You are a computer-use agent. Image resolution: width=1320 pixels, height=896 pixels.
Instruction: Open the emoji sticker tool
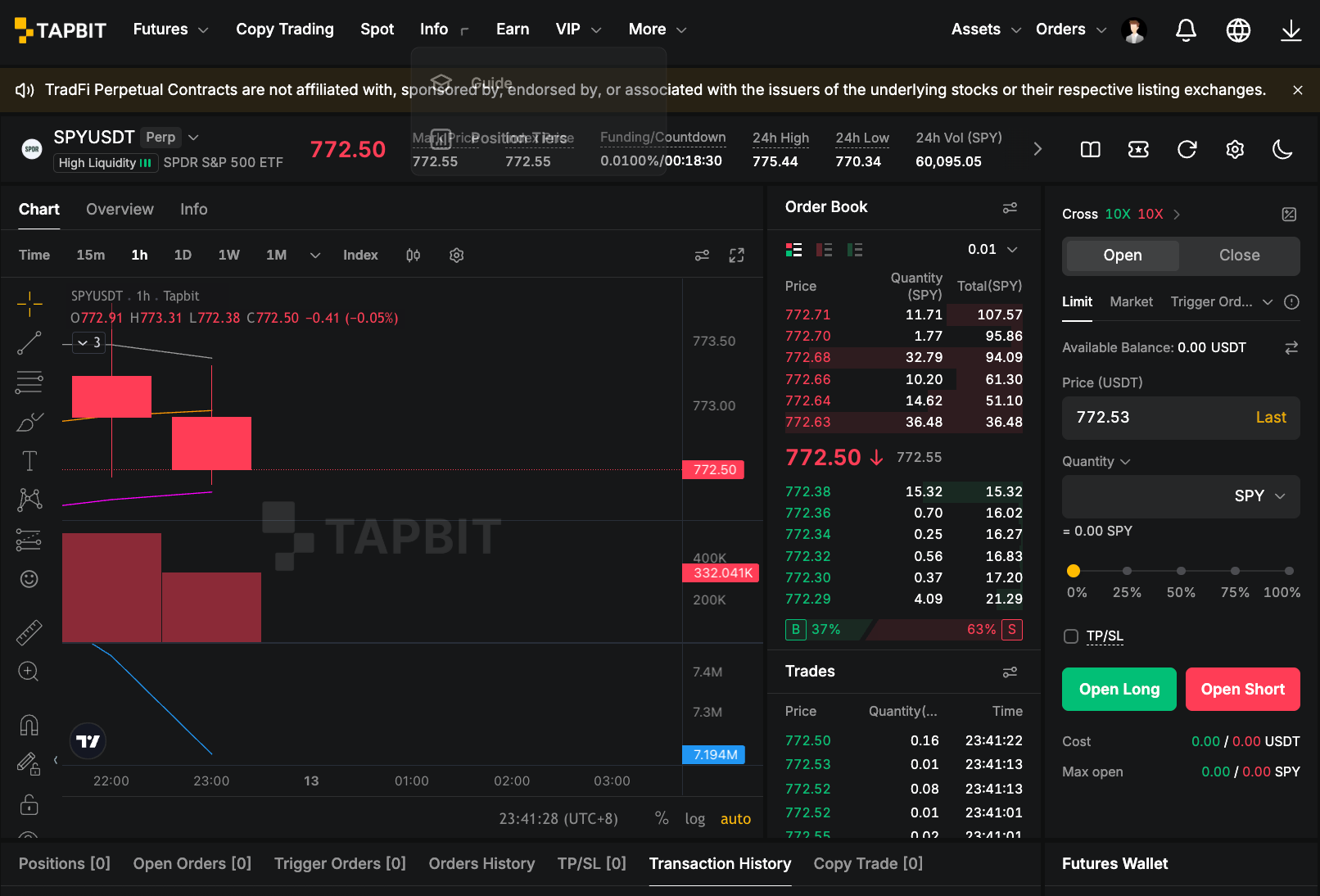coord(29,579)
